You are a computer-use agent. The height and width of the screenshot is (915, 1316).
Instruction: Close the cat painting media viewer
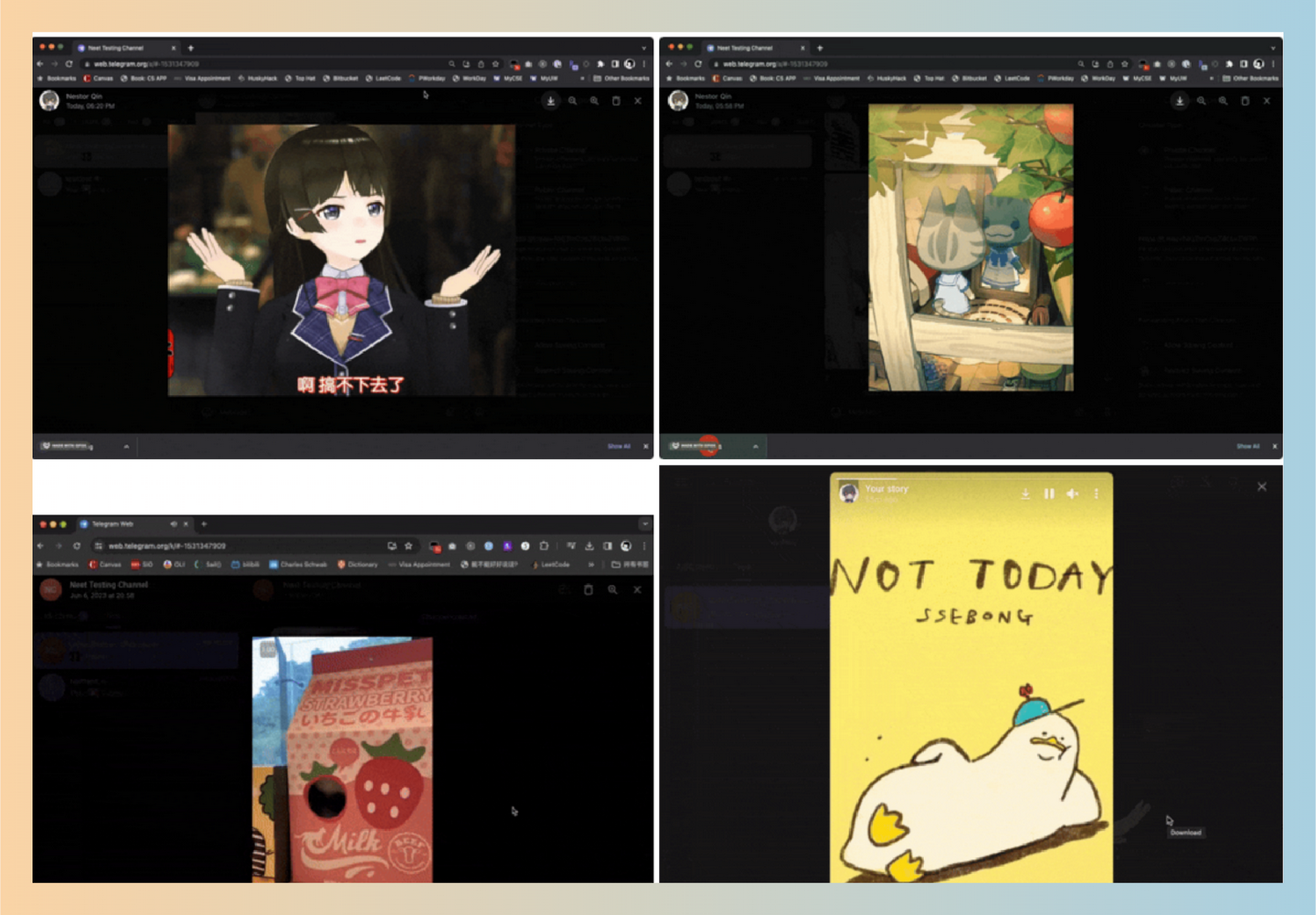click(x=1267, y=101)
